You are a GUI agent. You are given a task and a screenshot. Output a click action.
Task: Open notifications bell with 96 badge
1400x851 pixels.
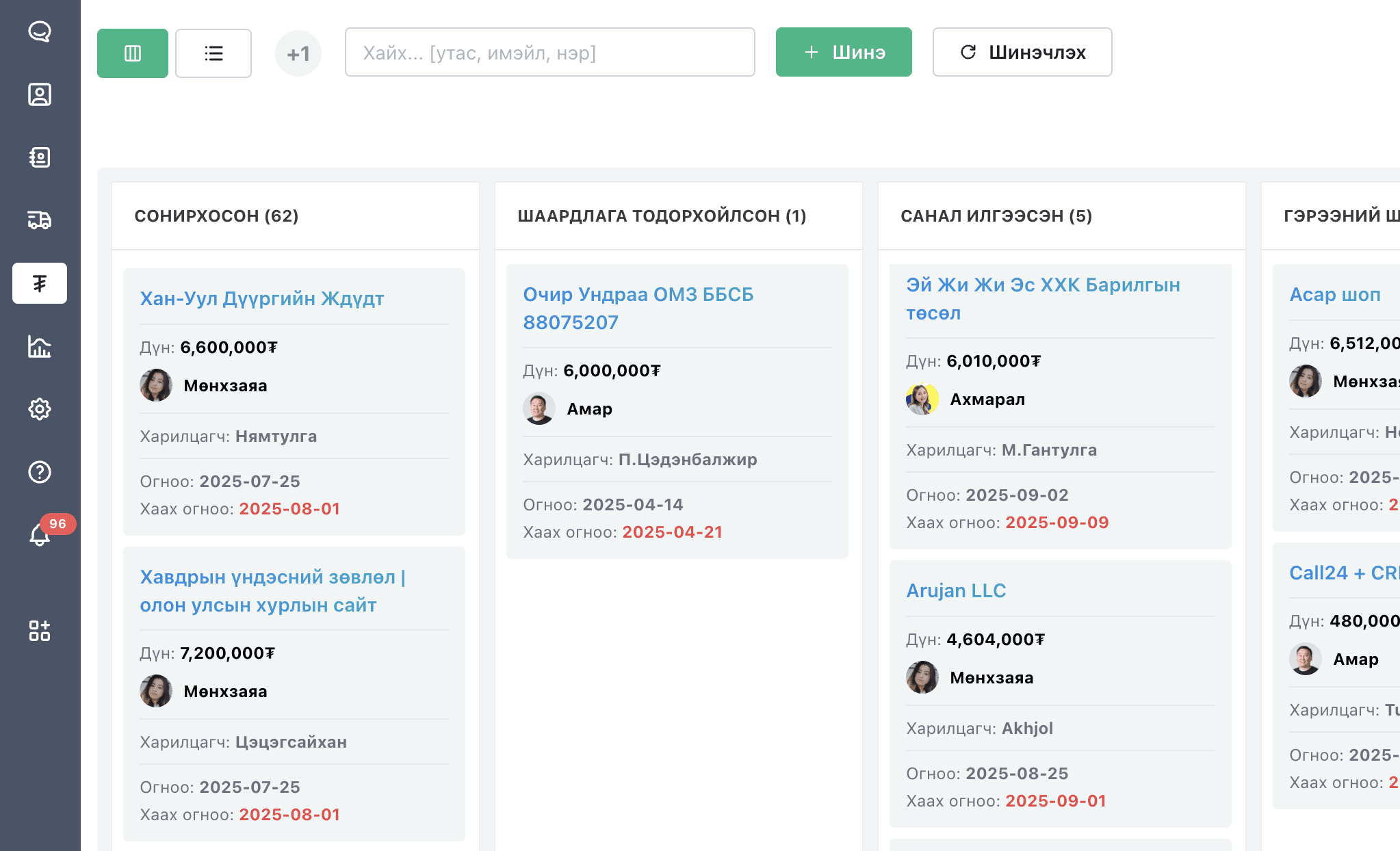(x=40, y=535)
